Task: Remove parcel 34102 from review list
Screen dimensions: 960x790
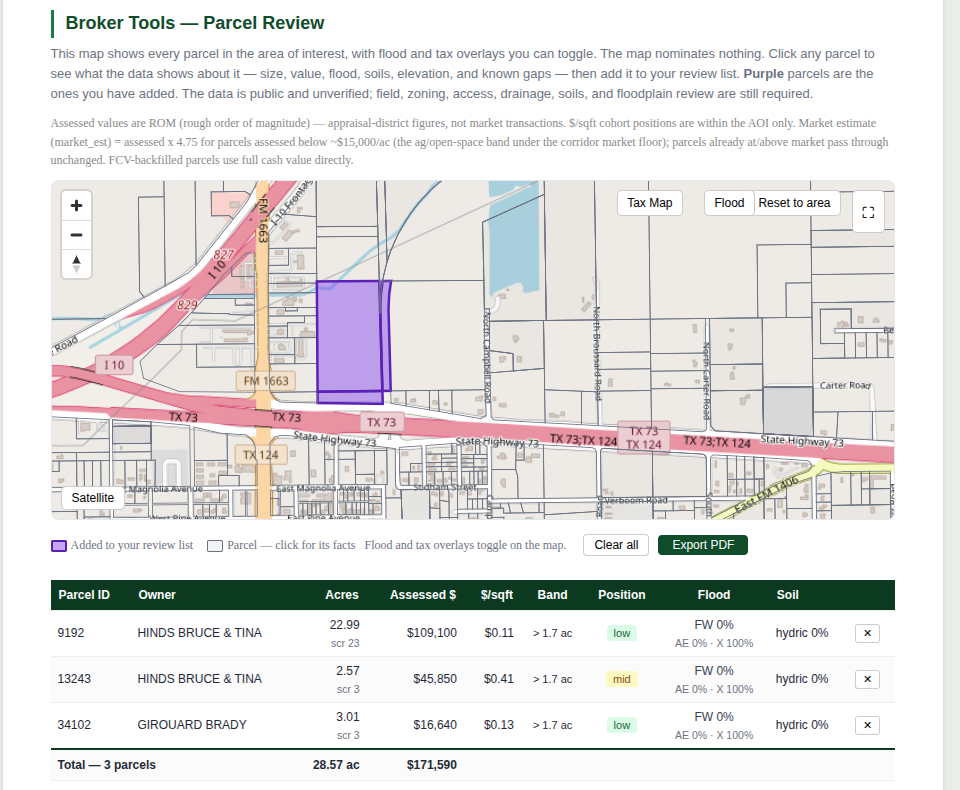Action: pos(867,725)
